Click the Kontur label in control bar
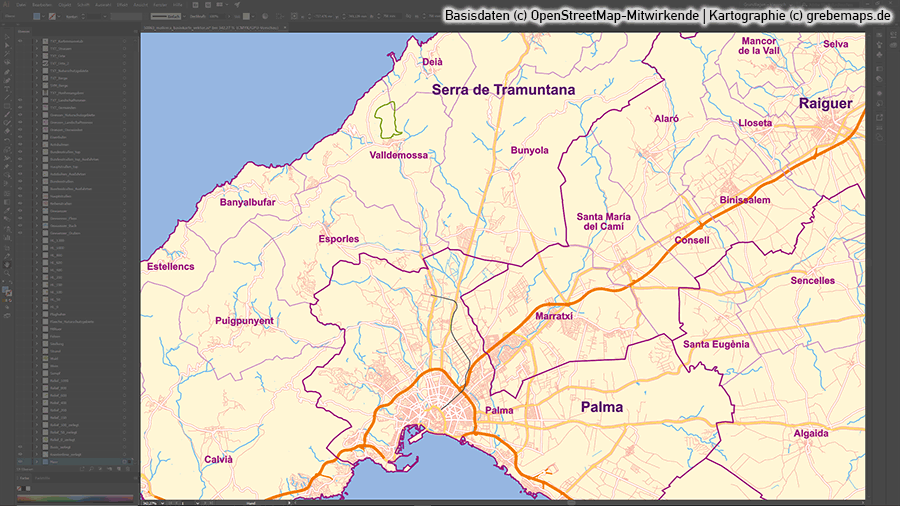The height and width of the screenshot is (506, 900). tap(68, 17)
